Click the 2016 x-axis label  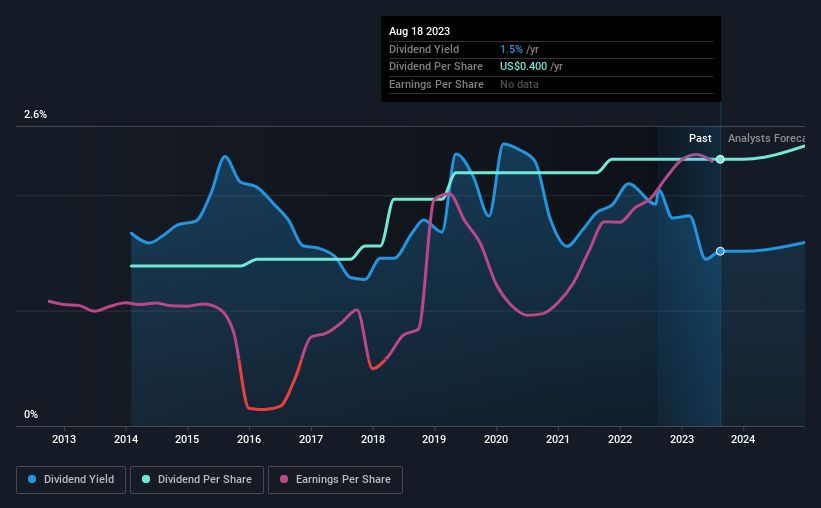coord(249,439)
